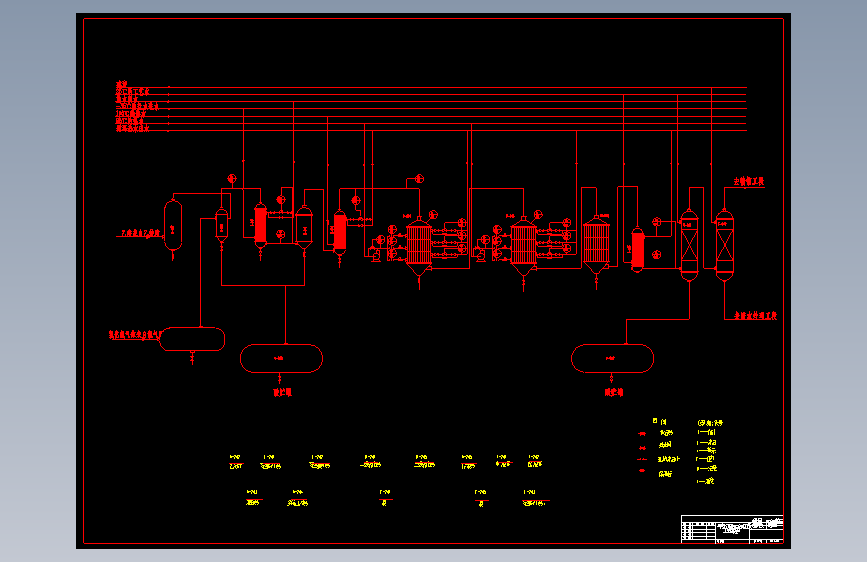Select the second solid red-filled column
Screen dimensions: 867x562
pyautogui.click(x=340, y=233)
